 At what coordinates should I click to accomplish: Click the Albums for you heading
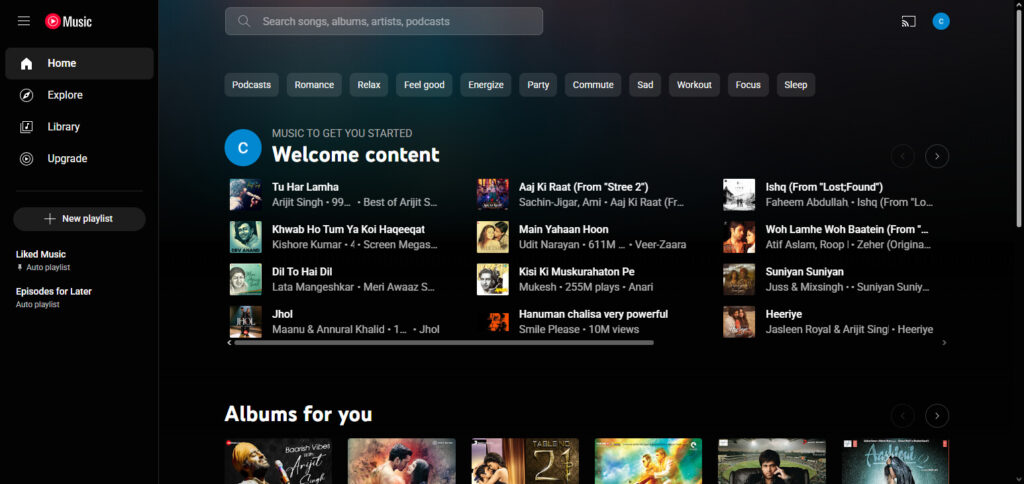[298, 414]
